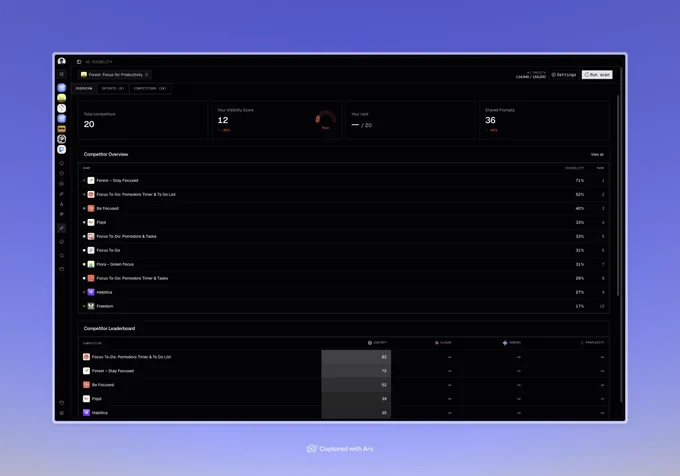The height and width of the screenshot is (476, 680).
Task: Click the user avatar at the sidebar top
Action: pyautogui.click(x=62, y=61)
